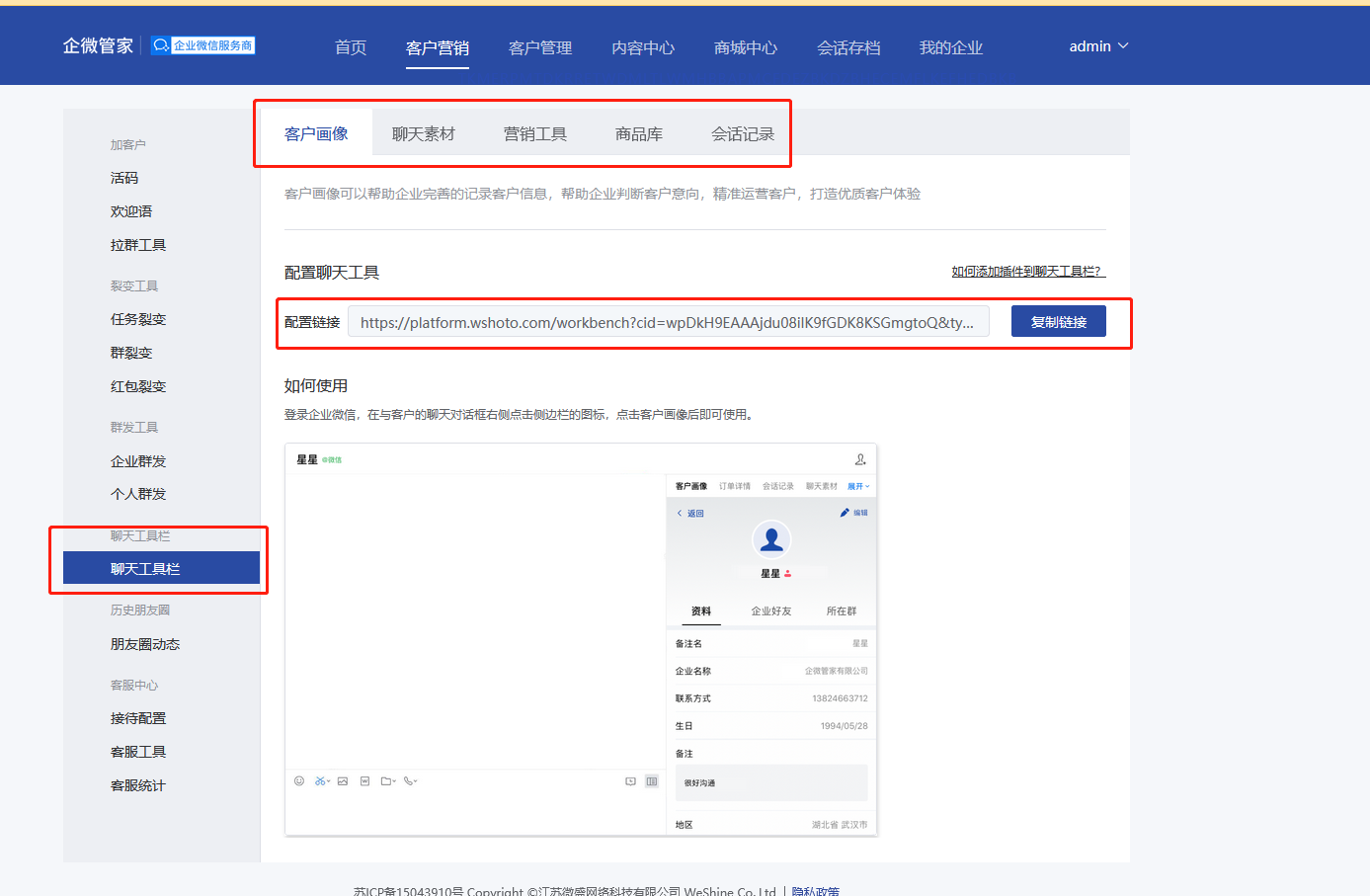Open 活码 in the sidebar
Viewport: 1370px width, 896px height.
[x=124, y=178]
